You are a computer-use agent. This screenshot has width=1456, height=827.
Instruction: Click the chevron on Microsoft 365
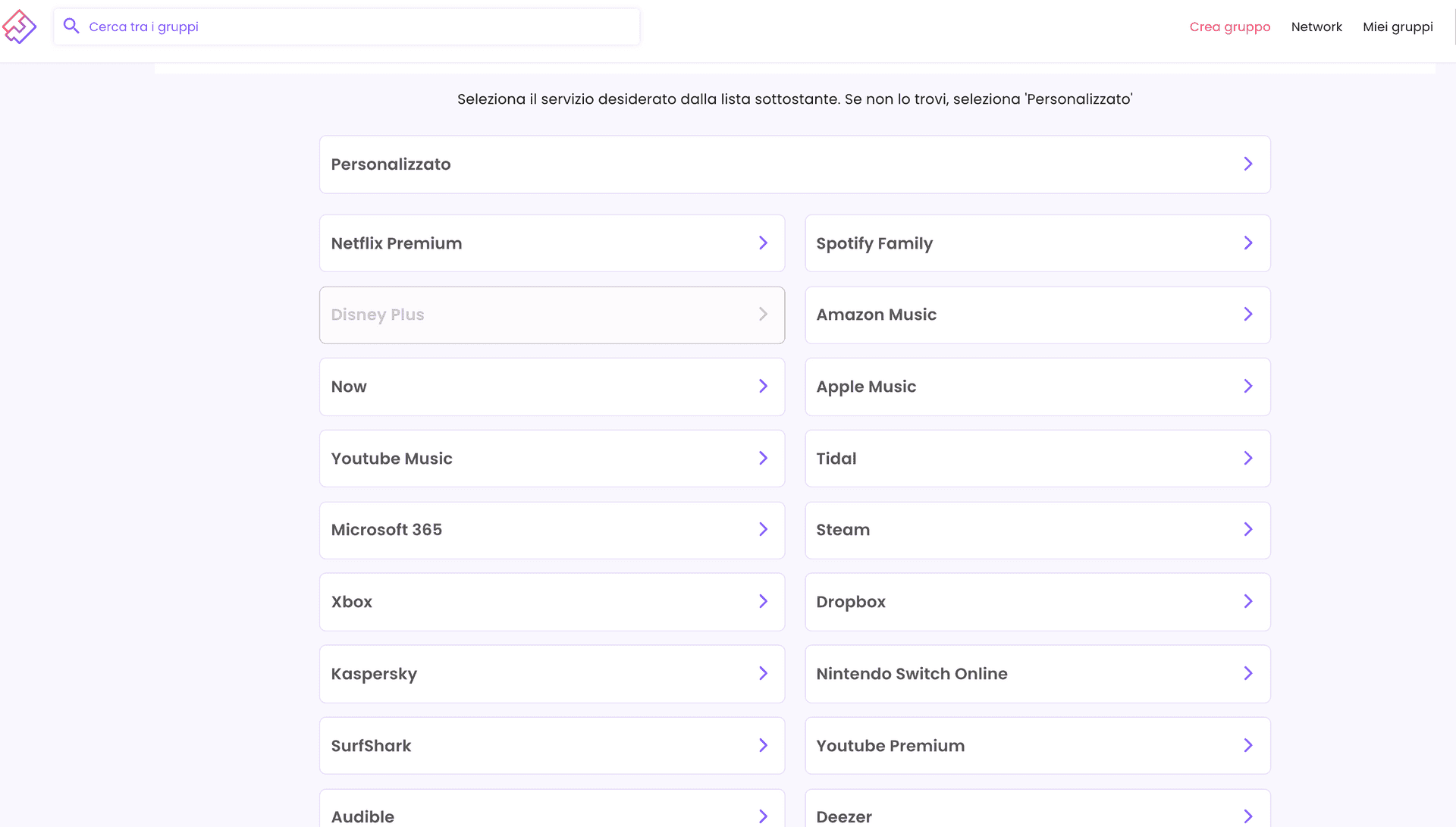tap(764, 529)
